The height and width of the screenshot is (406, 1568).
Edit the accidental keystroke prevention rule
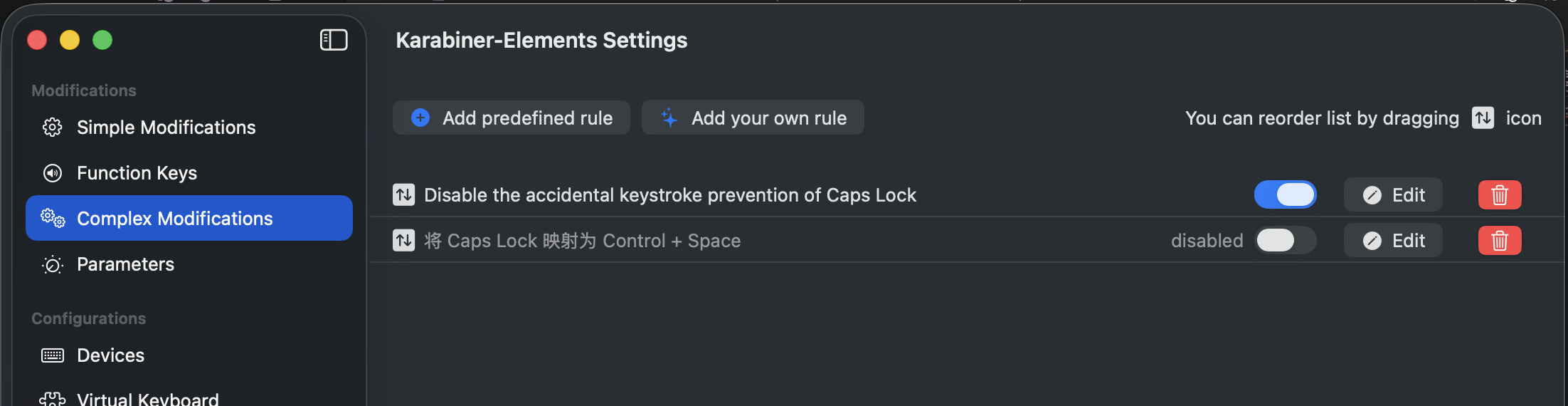pos(1393,194)
